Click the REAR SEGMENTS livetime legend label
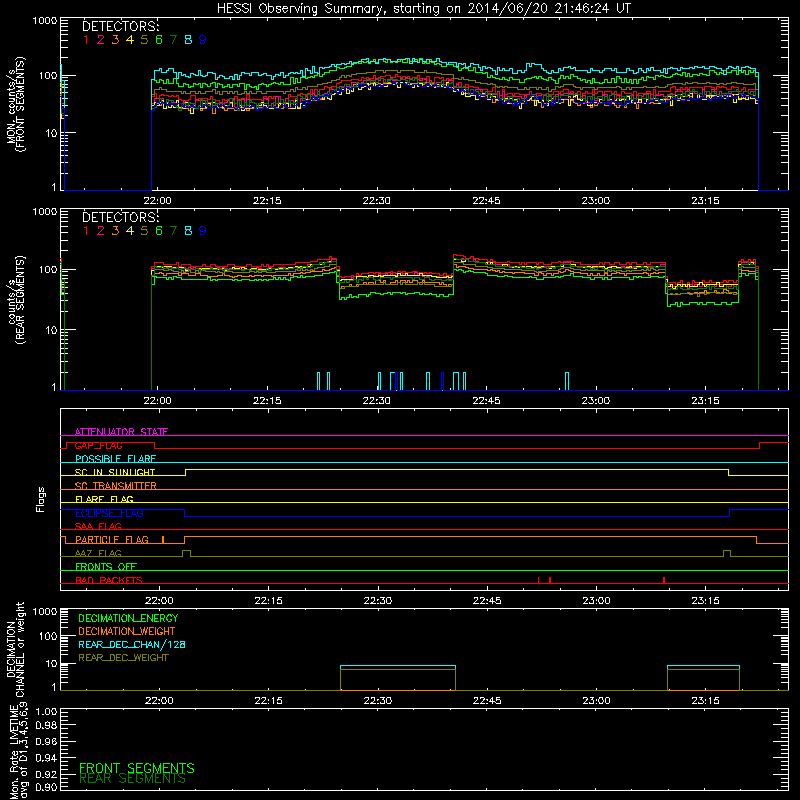 tap(132, 779)
